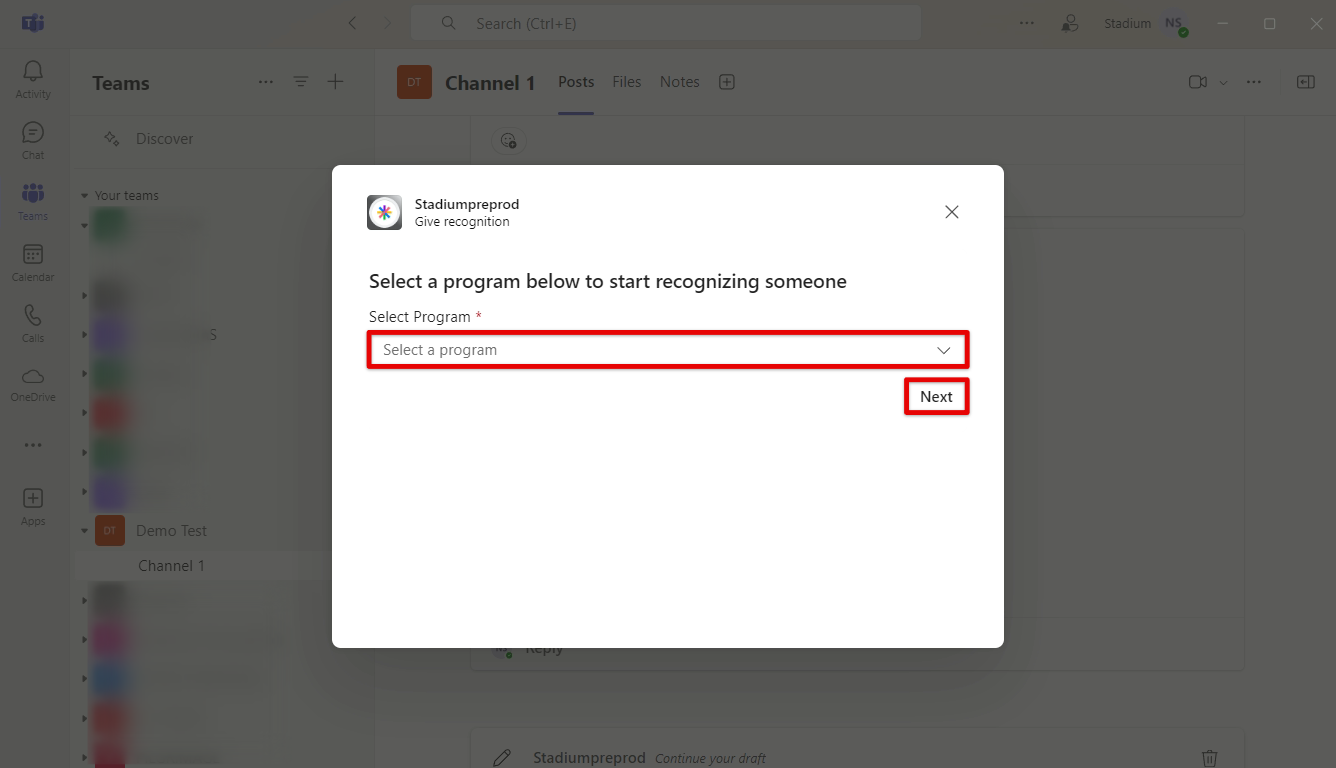Open OneDrive from the sidebar
Image resolution: width=1336 pixels, height=768 pixels.
pyautogui.click(x=33, y=384)
